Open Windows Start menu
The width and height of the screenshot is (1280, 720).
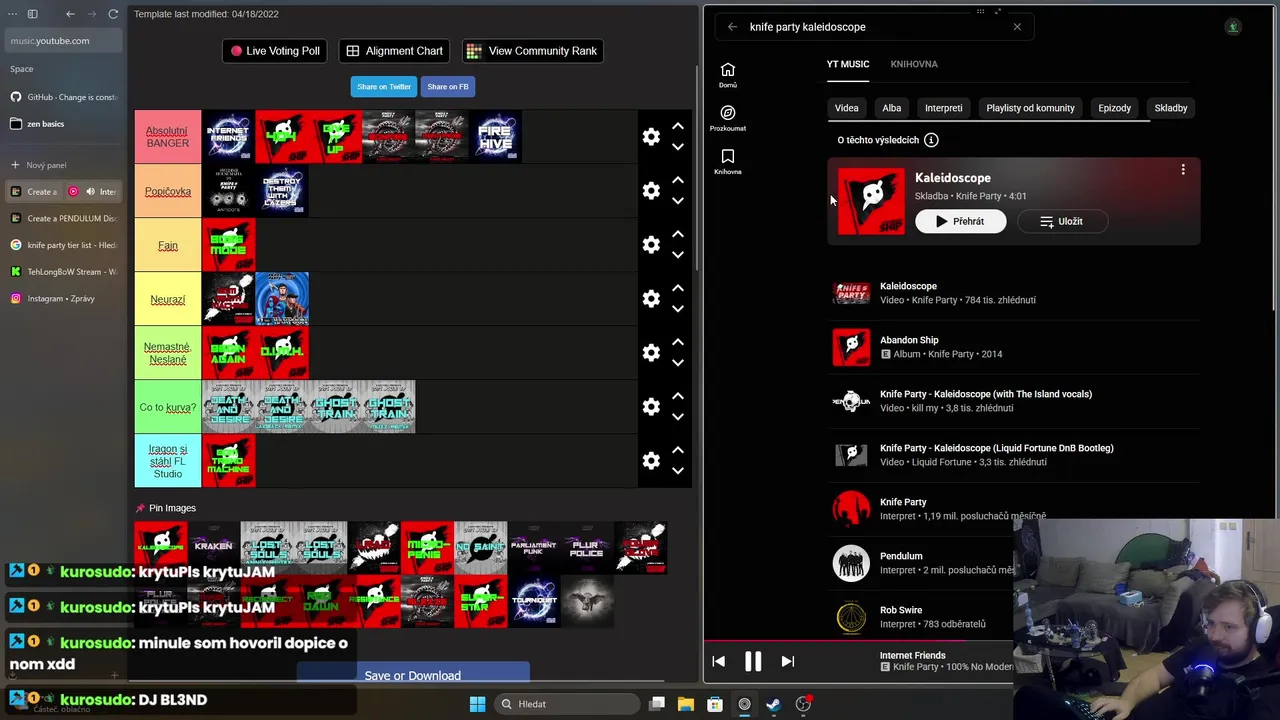(x=477, y=704)
